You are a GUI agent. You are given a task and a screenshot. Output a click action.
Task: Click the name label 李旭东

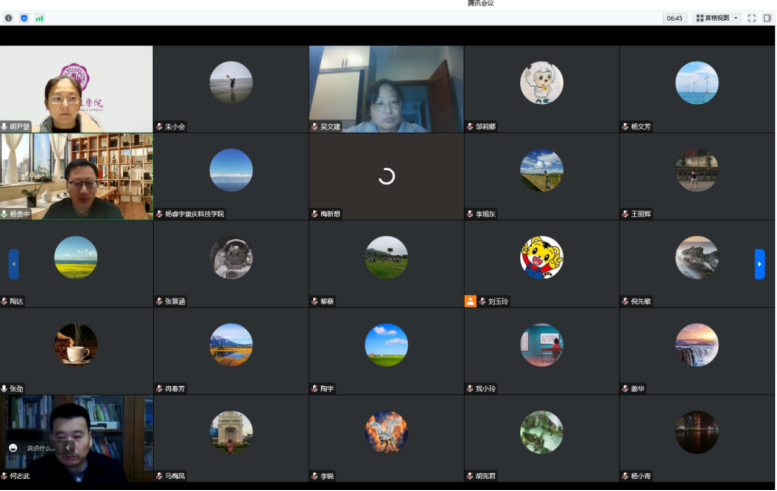click(486, 214)
